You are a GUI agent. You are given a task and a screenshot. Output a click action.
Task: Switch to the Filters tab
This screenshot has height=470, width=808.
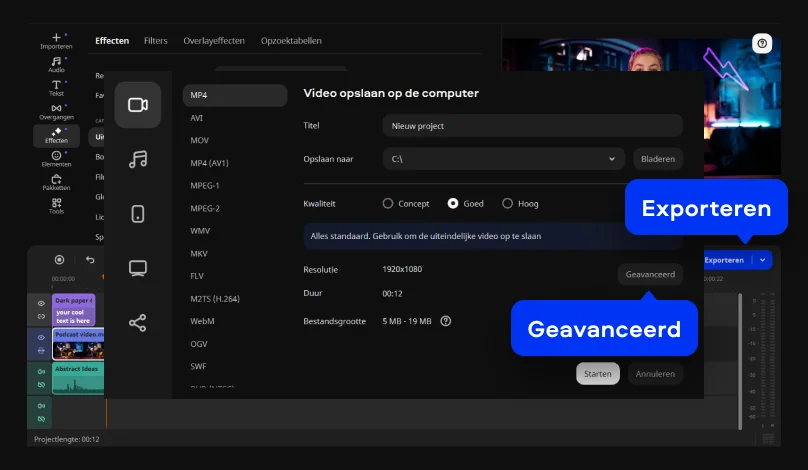coord(155,41)
